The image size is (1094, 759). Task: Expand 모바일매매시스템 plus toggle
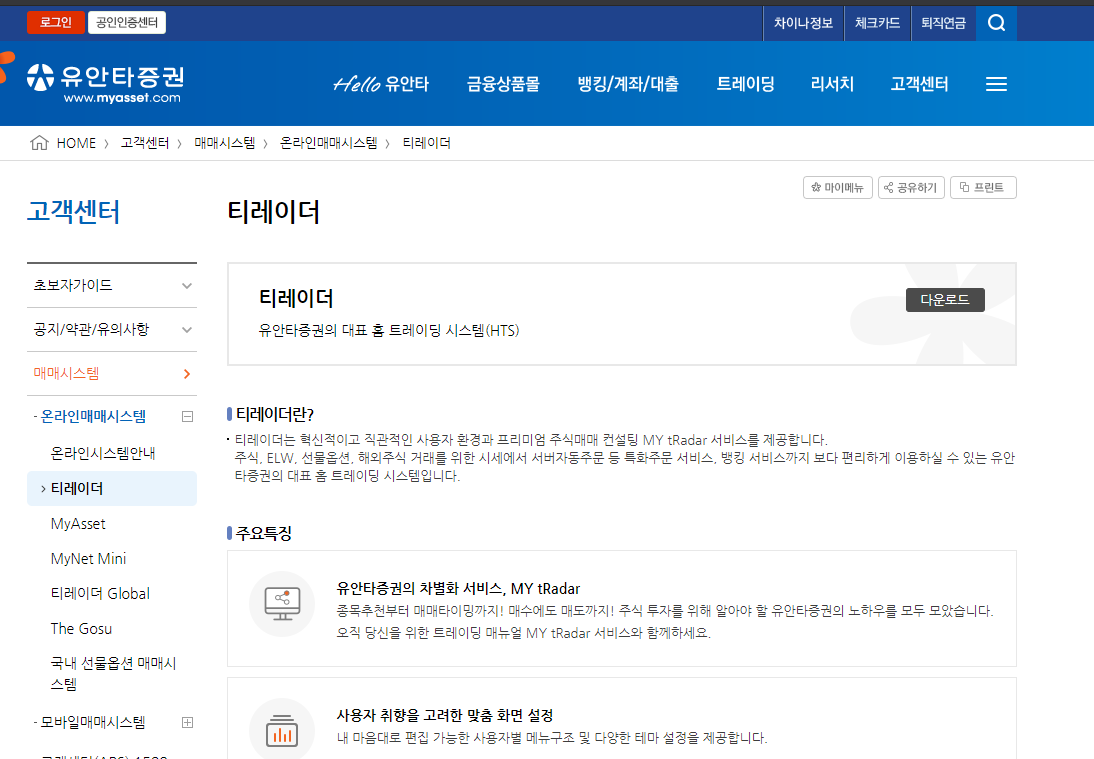click(x=187, y=722)
